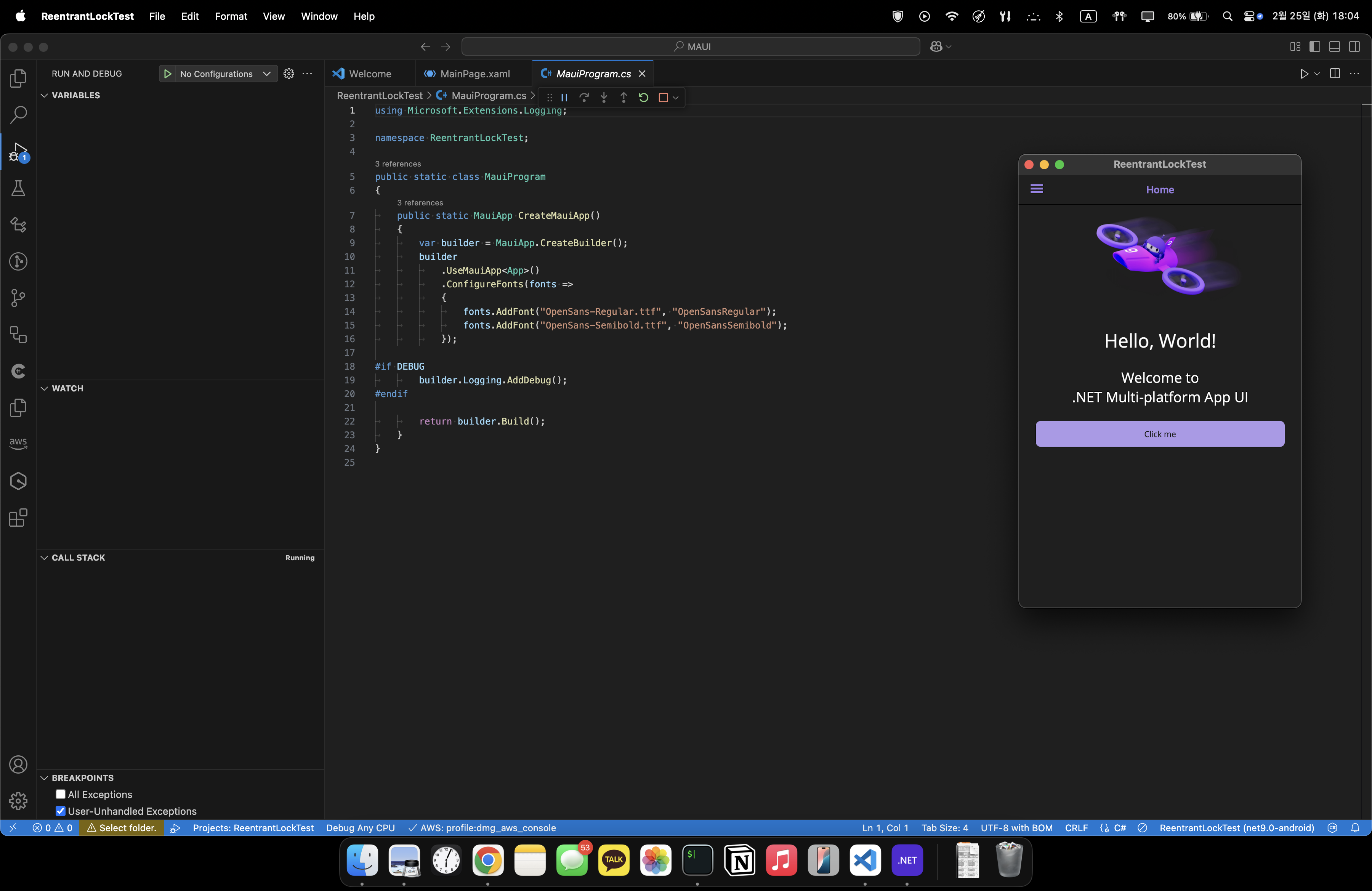Viewport: 1372px width, 891px height.
Task: Open launch.json gear in Run and Debug
Action: pos(289,74)
